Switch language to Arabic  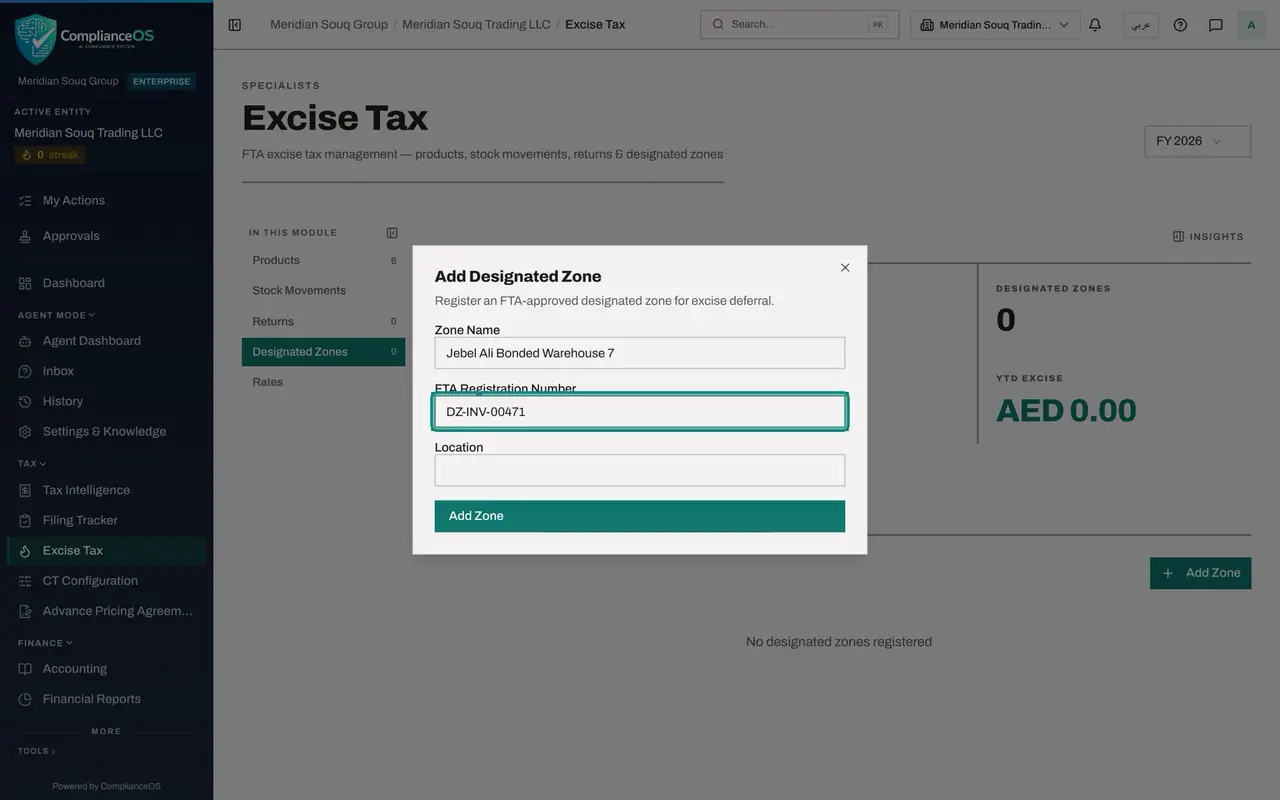(1140, 25)
